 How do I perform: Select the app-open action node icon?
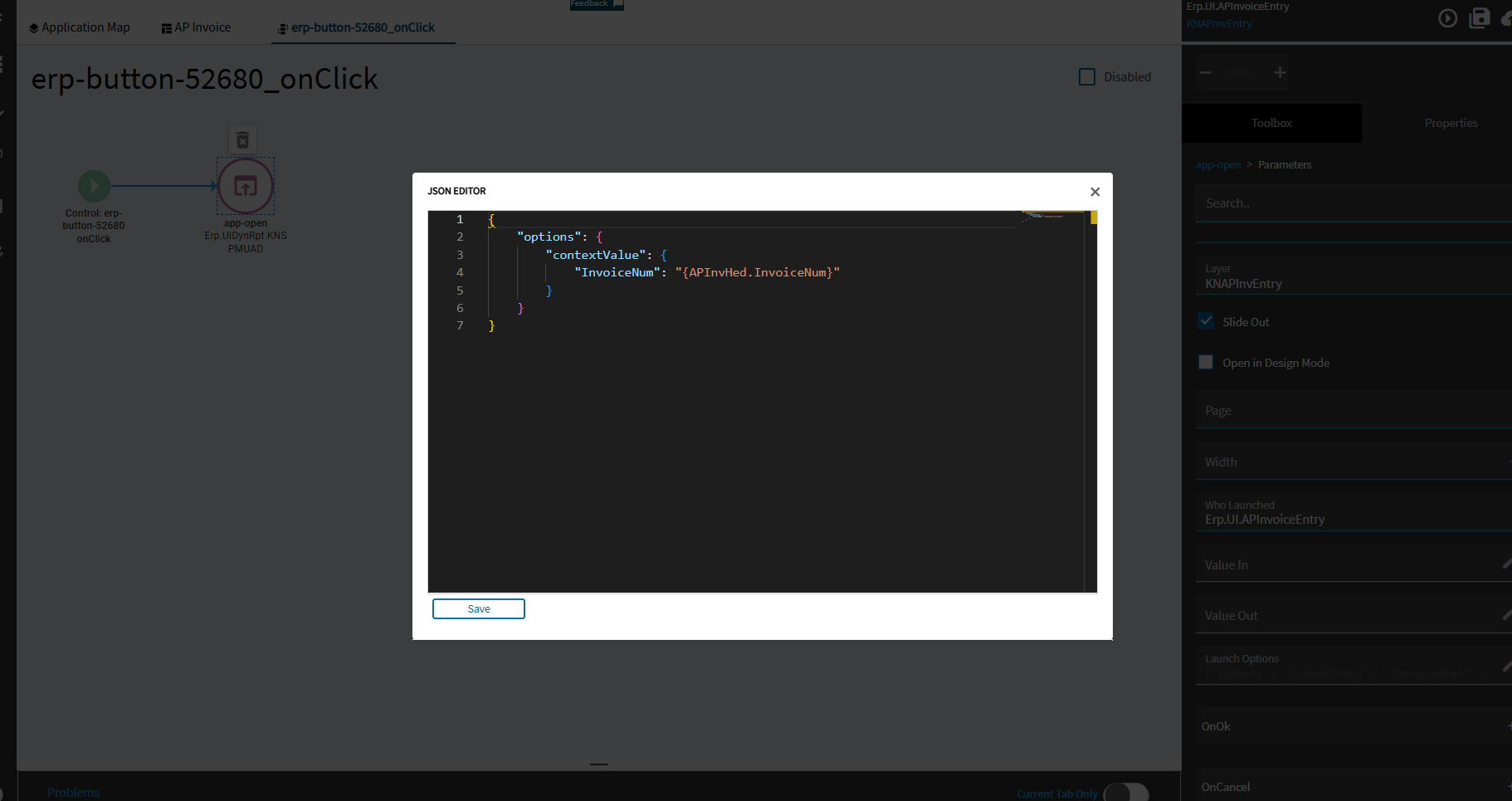[246, 186]
